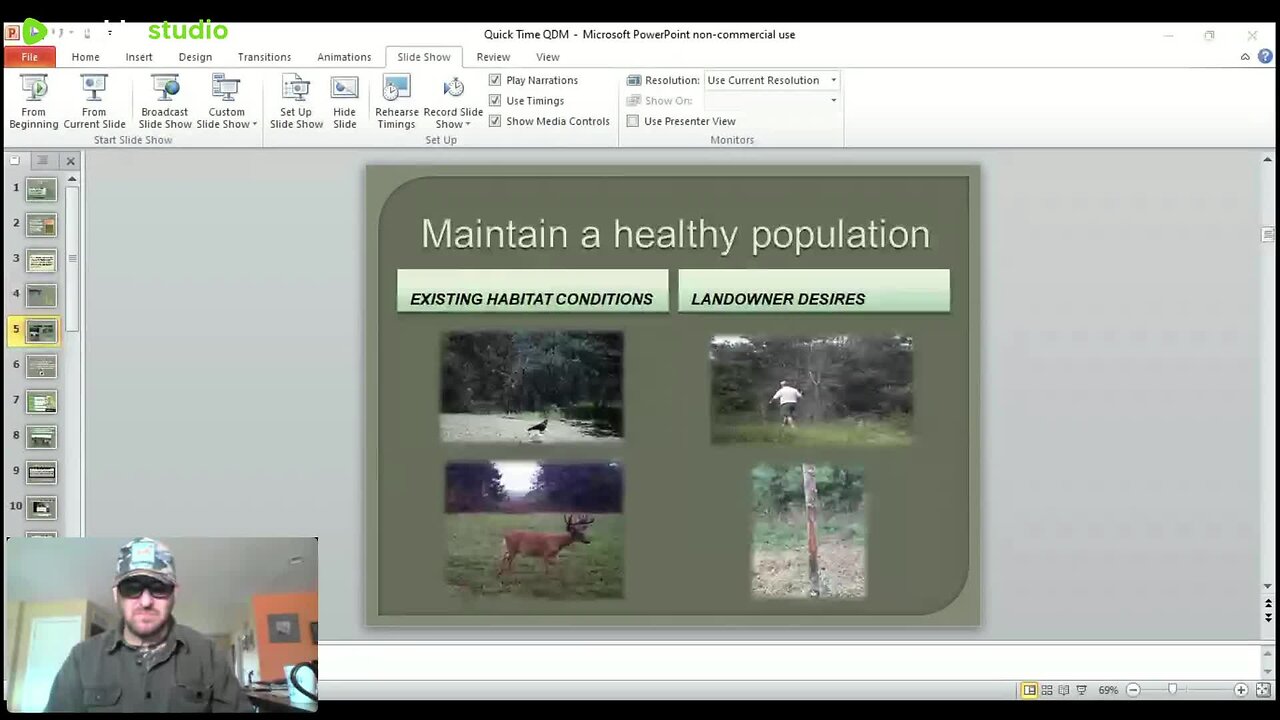The image size is (1280, 720).
Task: Select slide 4 thumbnail
Action: (41, 295)
